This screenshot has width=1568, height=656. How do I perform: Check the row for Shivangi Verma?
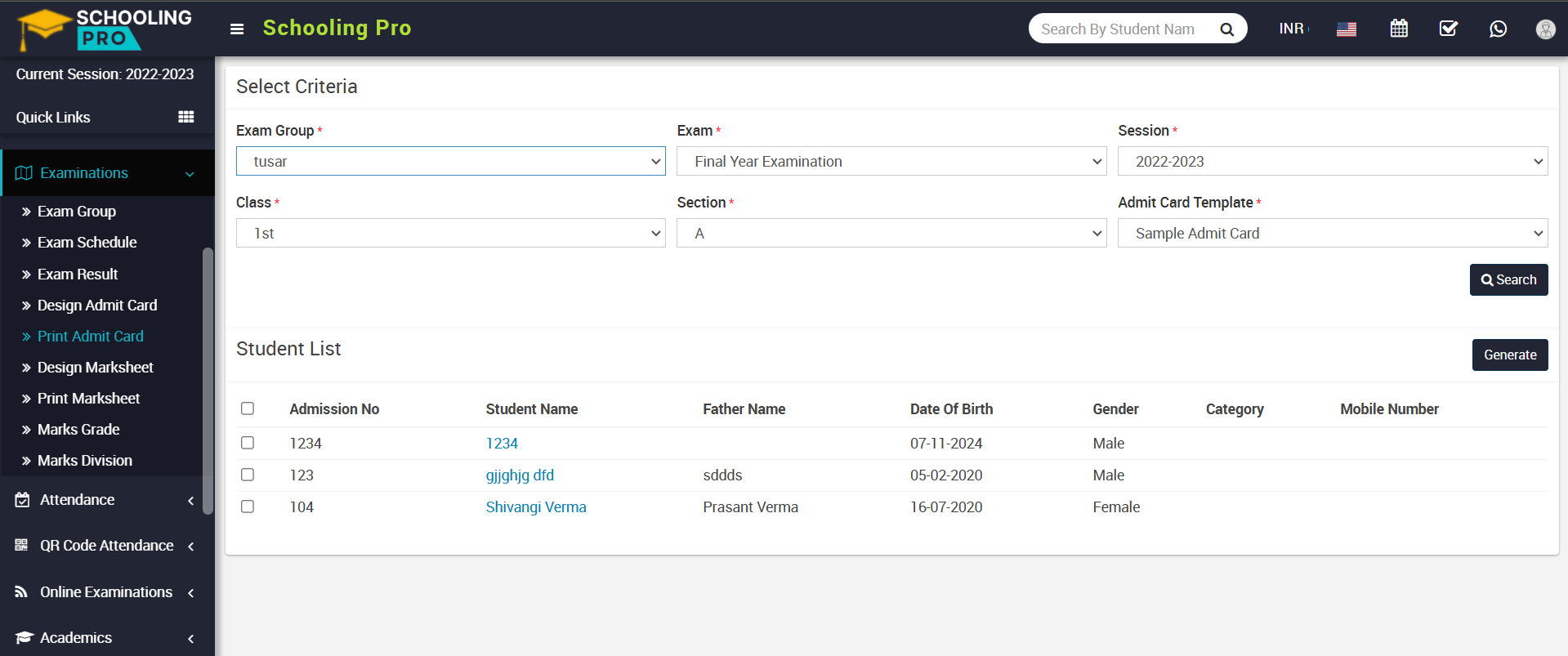(x=248, y=507)
